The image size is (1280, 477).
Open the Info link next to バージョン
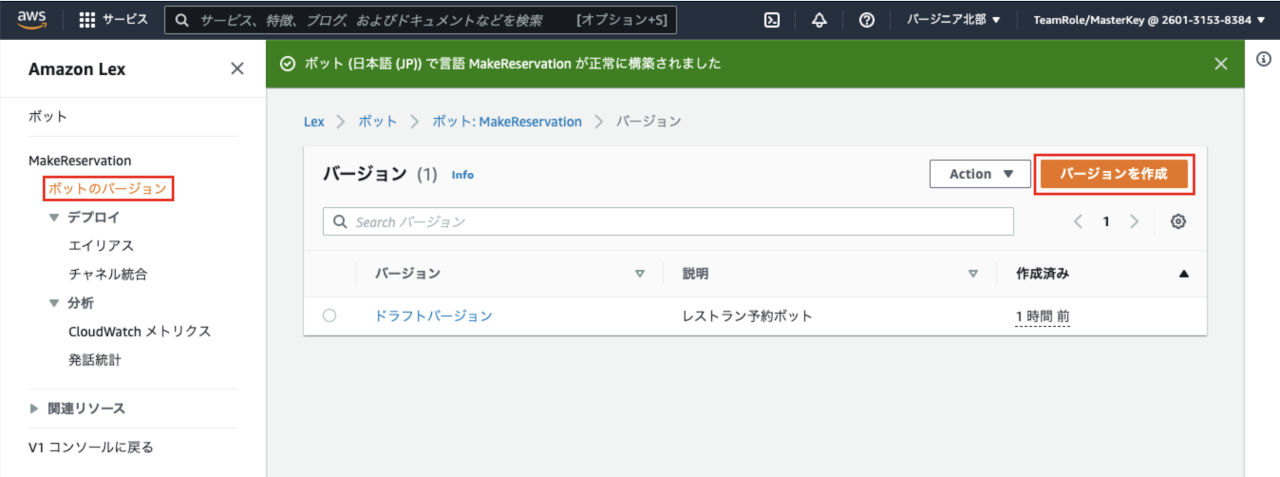pyautogui.click(x=463, y=175)
